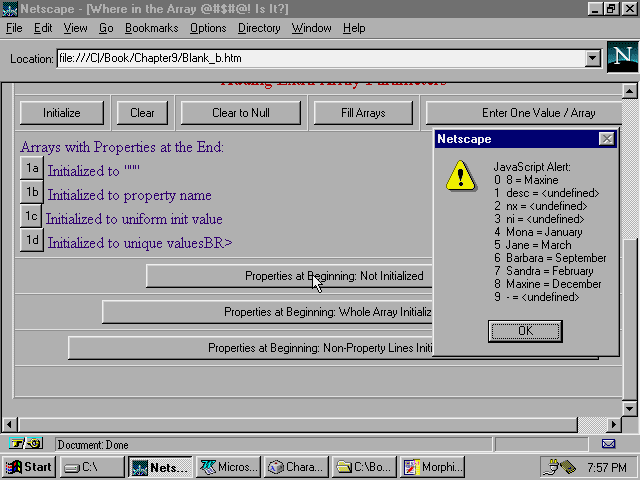Open the mail envelope icon in status bar

[608, 444]
